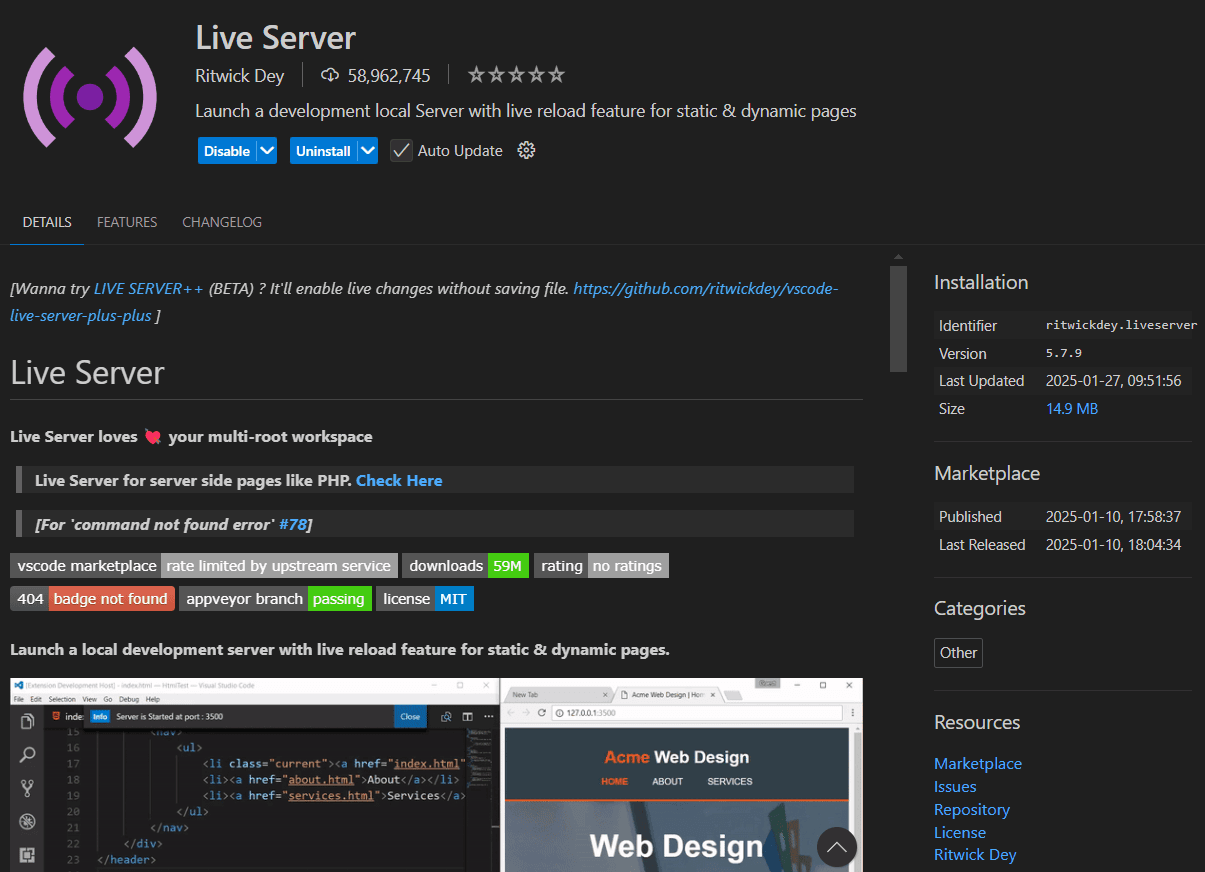Open the extension settings gear icon
Viewport: 1205px width, 872px height.
526,151
